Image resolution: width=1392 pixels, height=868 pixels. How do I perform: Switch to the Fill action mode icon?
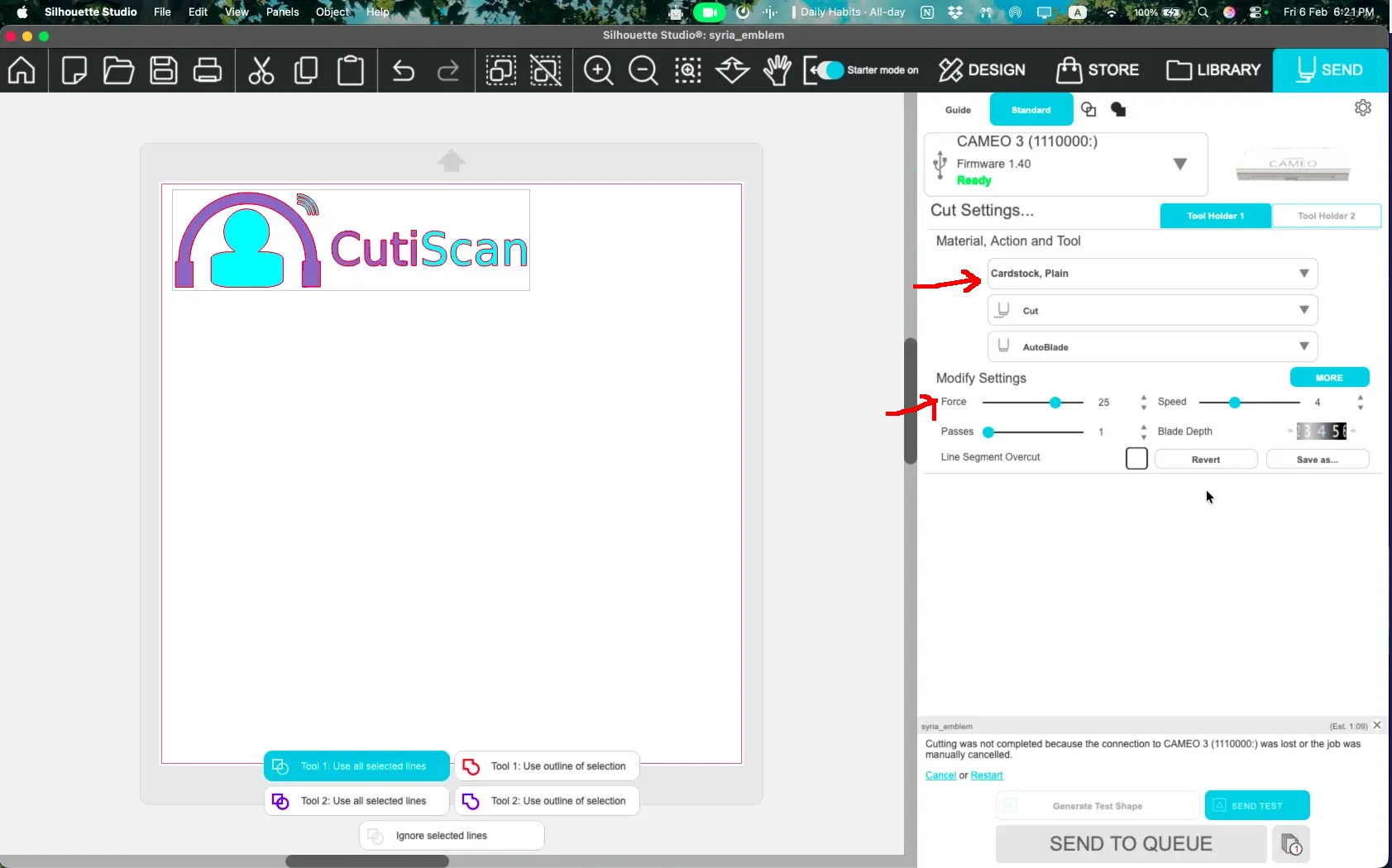click(x=1118, y=109)
